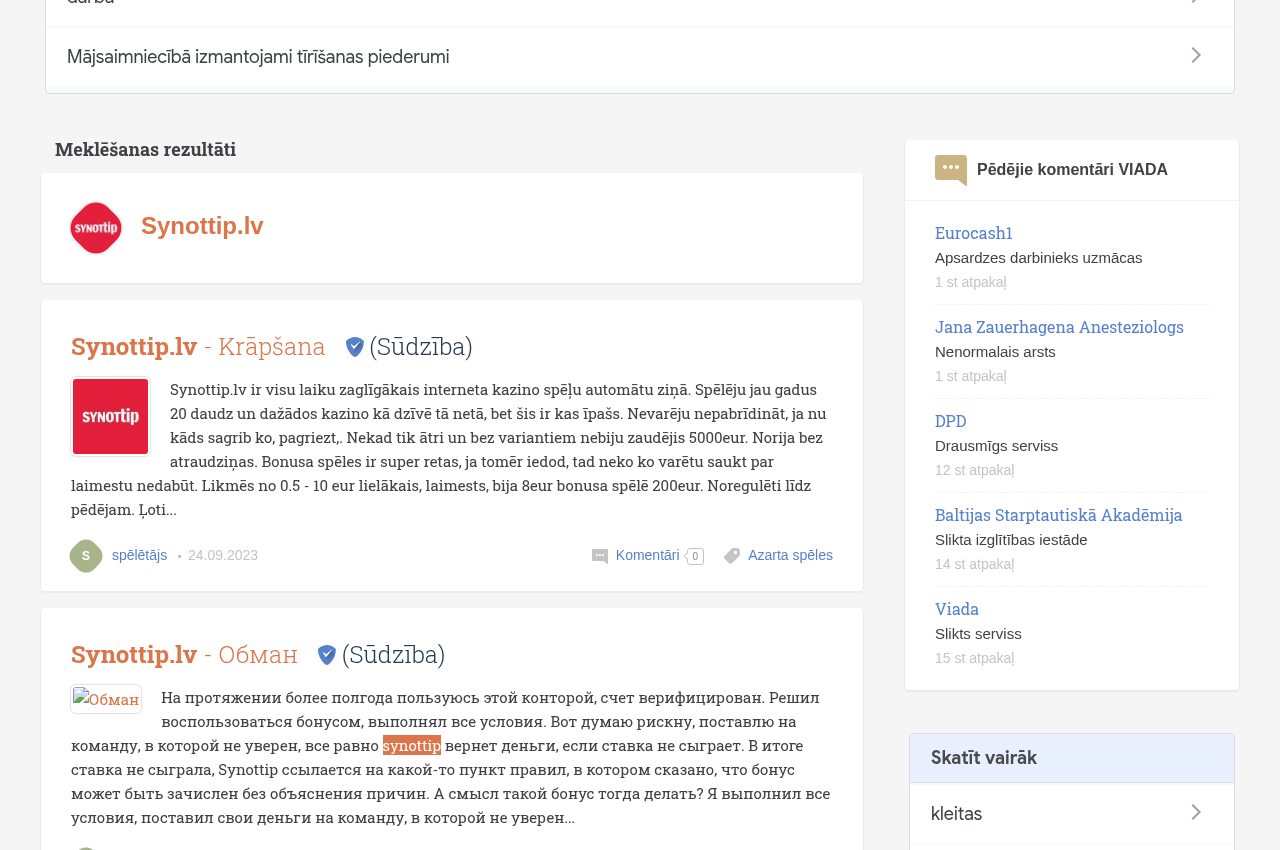The height and width of the screenshot is (850, 1280).
Task: Click 'Pēdējie komentāri VIADA' heading text
Action: [1072, 170]
